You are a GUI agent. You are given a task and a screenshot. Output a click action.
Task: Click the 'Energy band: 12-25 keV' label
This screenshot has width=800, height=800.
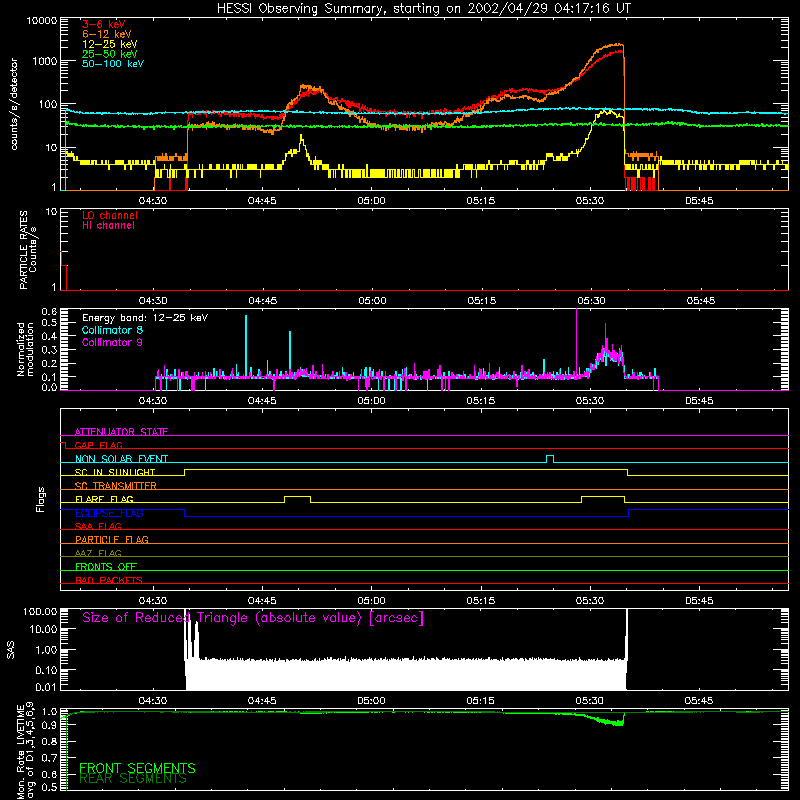pyautogui.click(x=145, y=318)
